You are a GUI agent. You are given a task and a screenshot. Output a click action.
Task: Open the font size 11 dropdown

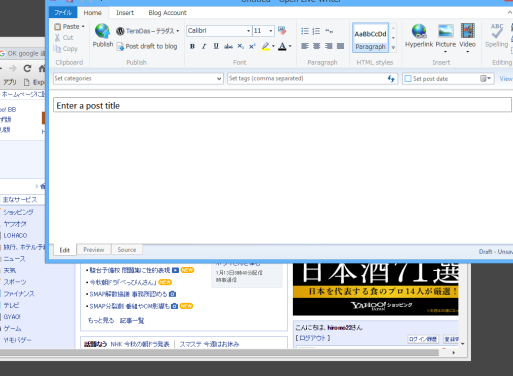[x=271, y=31]
